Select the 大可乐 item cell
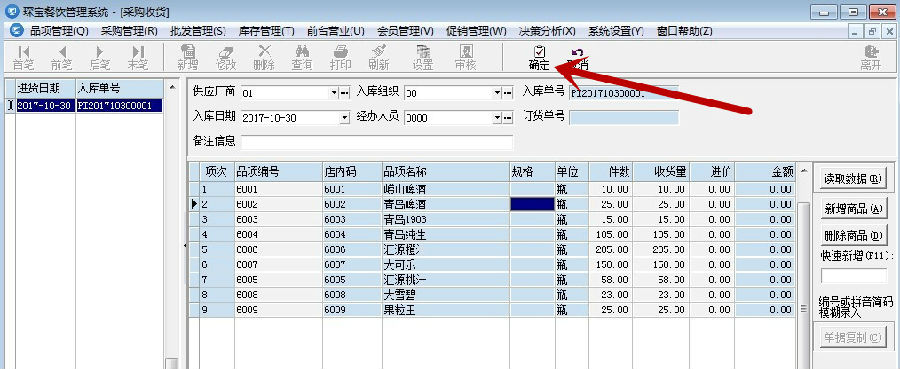The width and height of the screenshot is (900, 369). [x=445, y=264]
